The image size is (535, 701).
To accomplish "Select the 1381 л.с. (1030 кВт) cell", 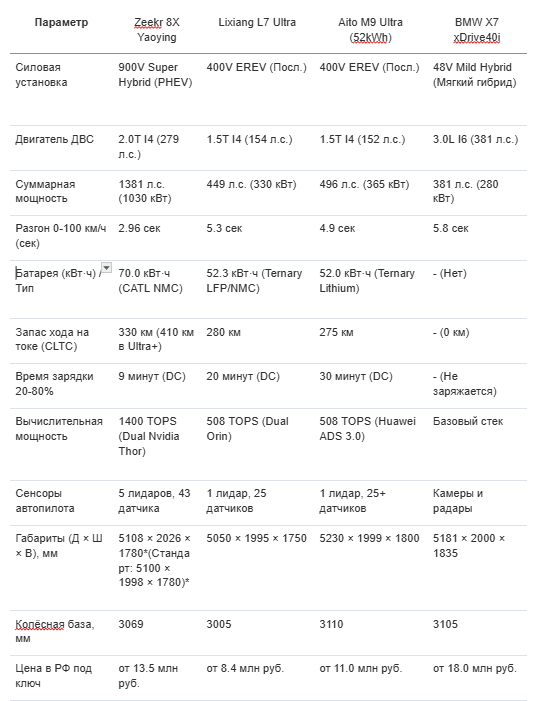I will (145, 191).
